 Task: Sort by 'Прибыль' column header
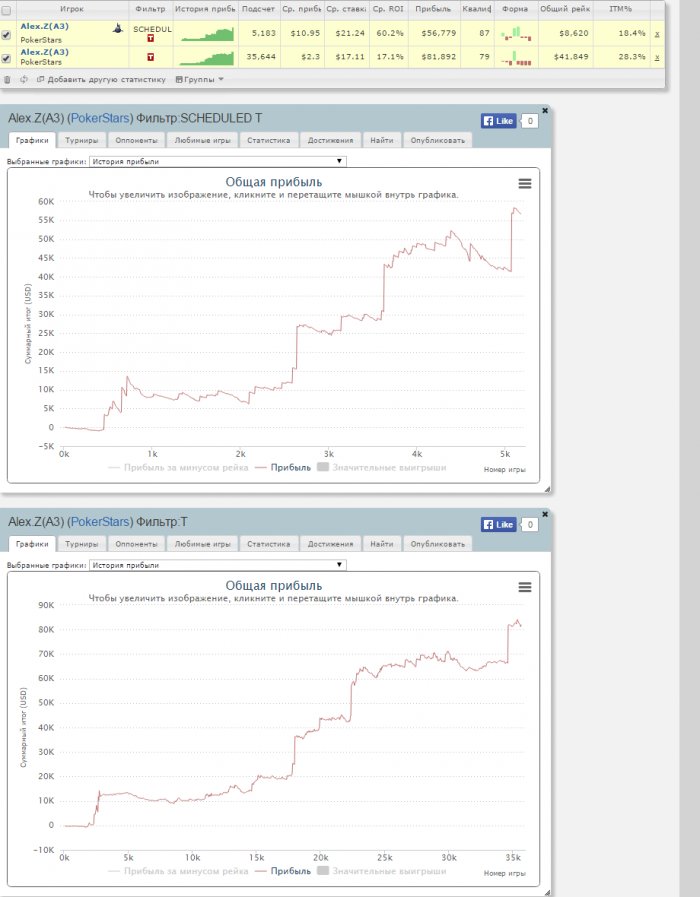(433, 9)
